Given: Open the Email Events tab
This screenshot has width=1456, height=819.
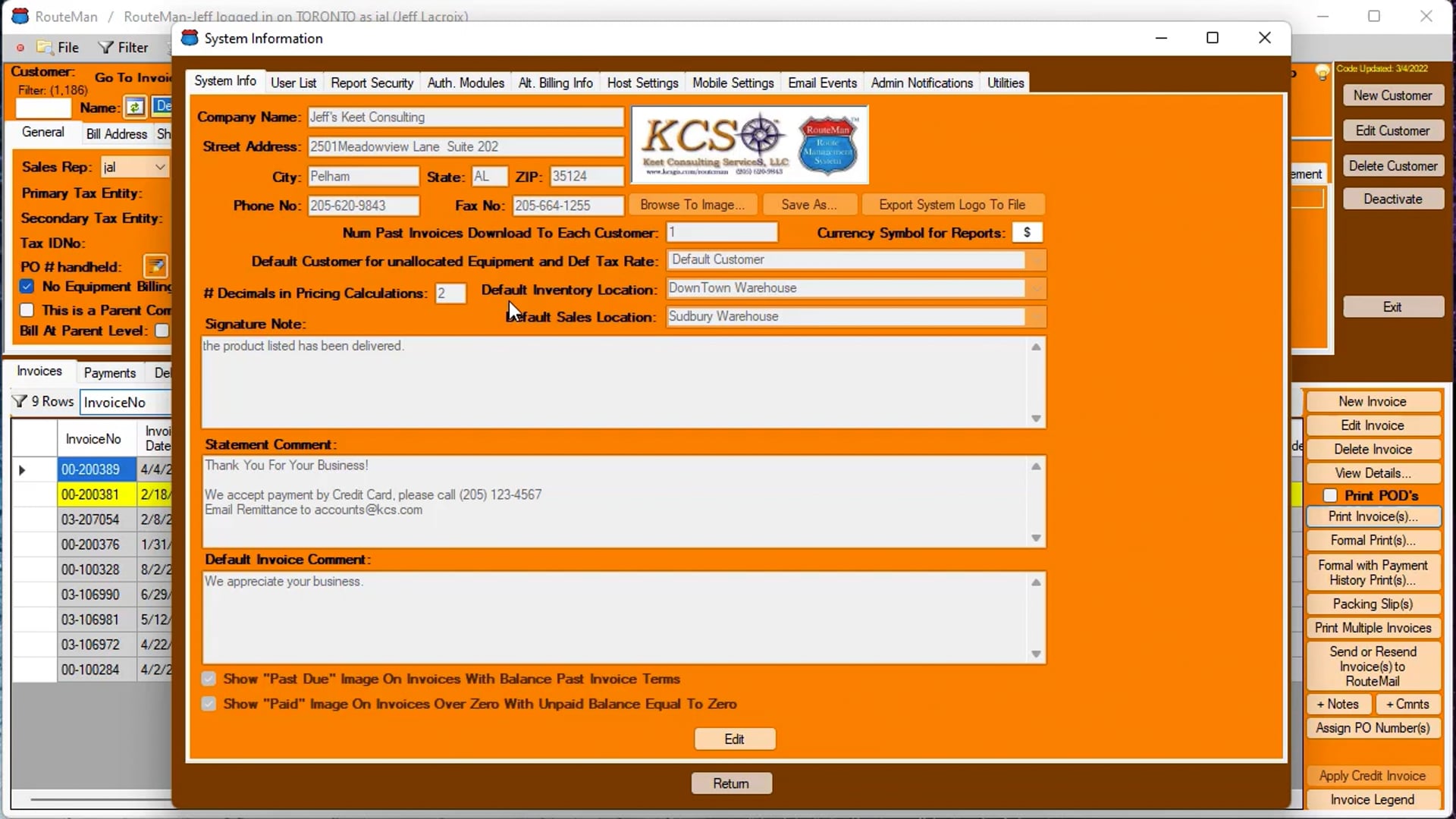Looking at the screenshot, I should point(822,83).
